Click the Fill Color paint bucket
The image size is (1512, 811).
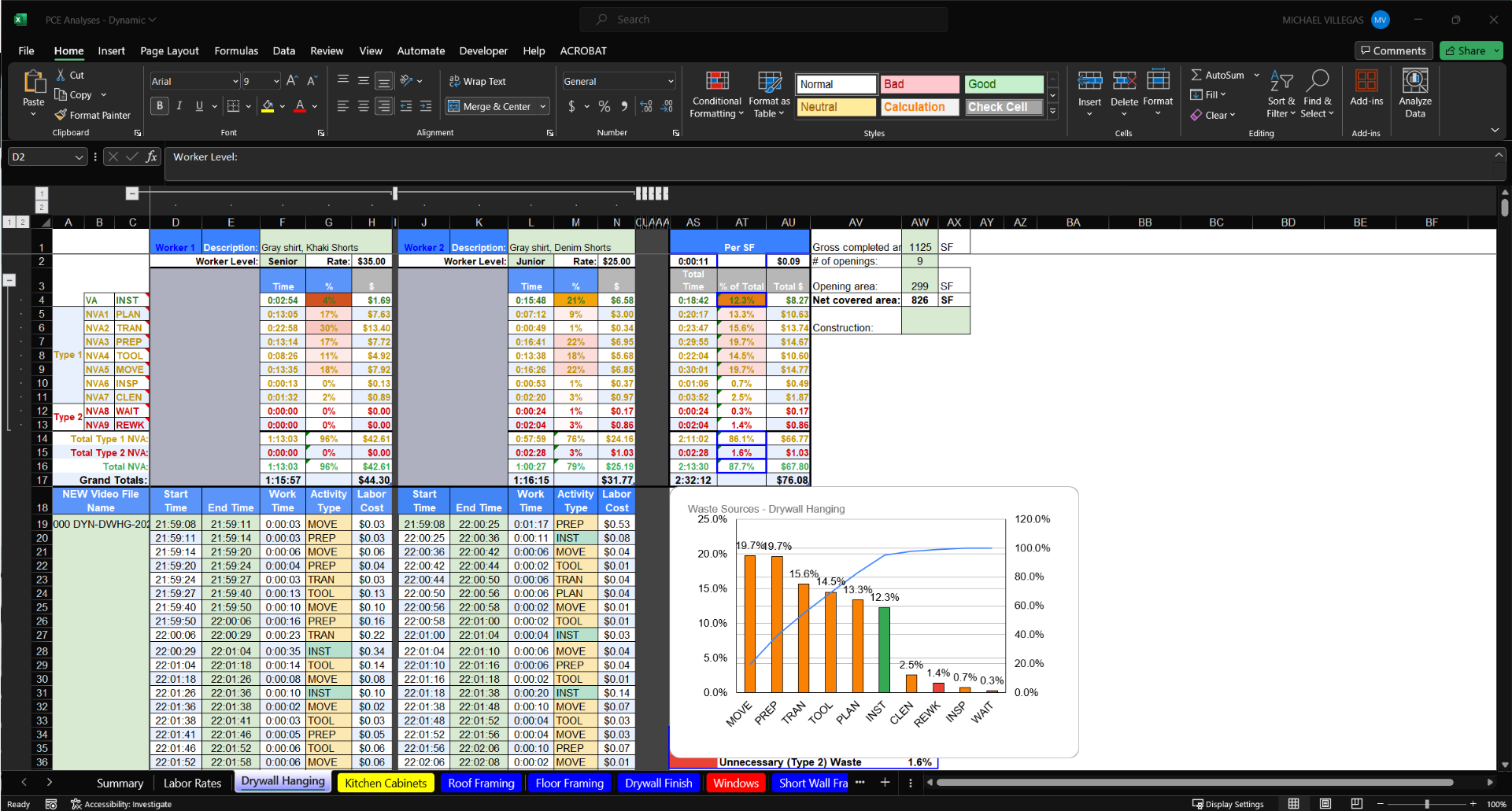(268, 105)
